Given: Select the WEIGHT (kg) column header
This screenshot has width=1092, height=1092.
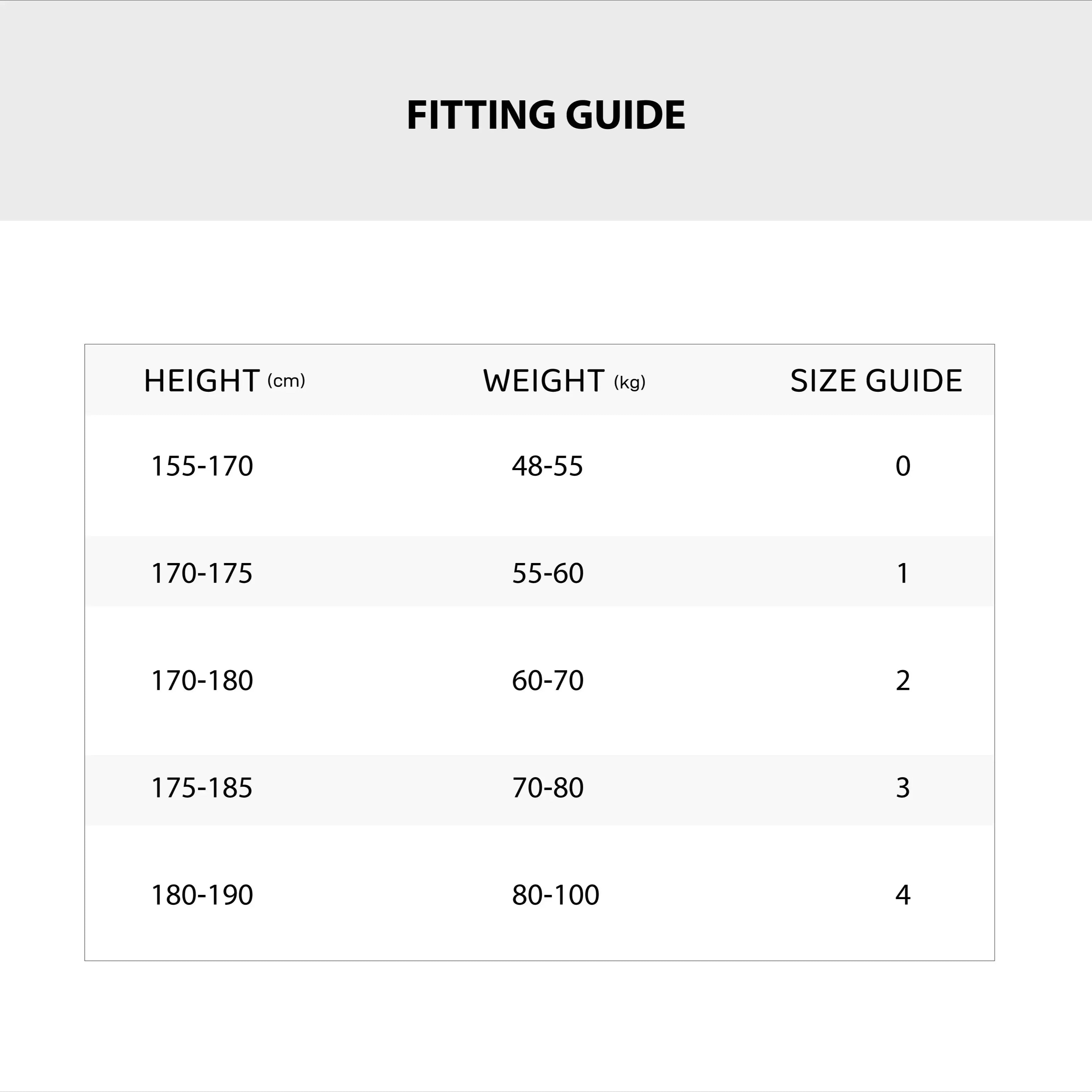Looking at the screenshot, I should [564, 380].
